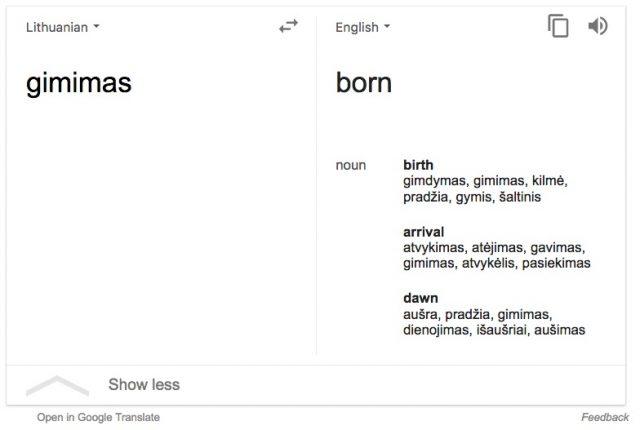Choose the "birth" noun translation
The image size is (640, 430).
pos(418,165)
